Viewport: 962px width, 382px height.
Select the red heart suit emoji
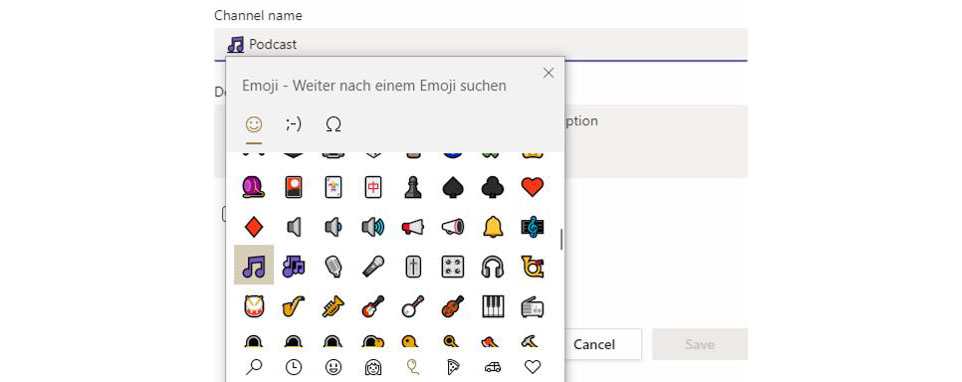tap(532, 187)
